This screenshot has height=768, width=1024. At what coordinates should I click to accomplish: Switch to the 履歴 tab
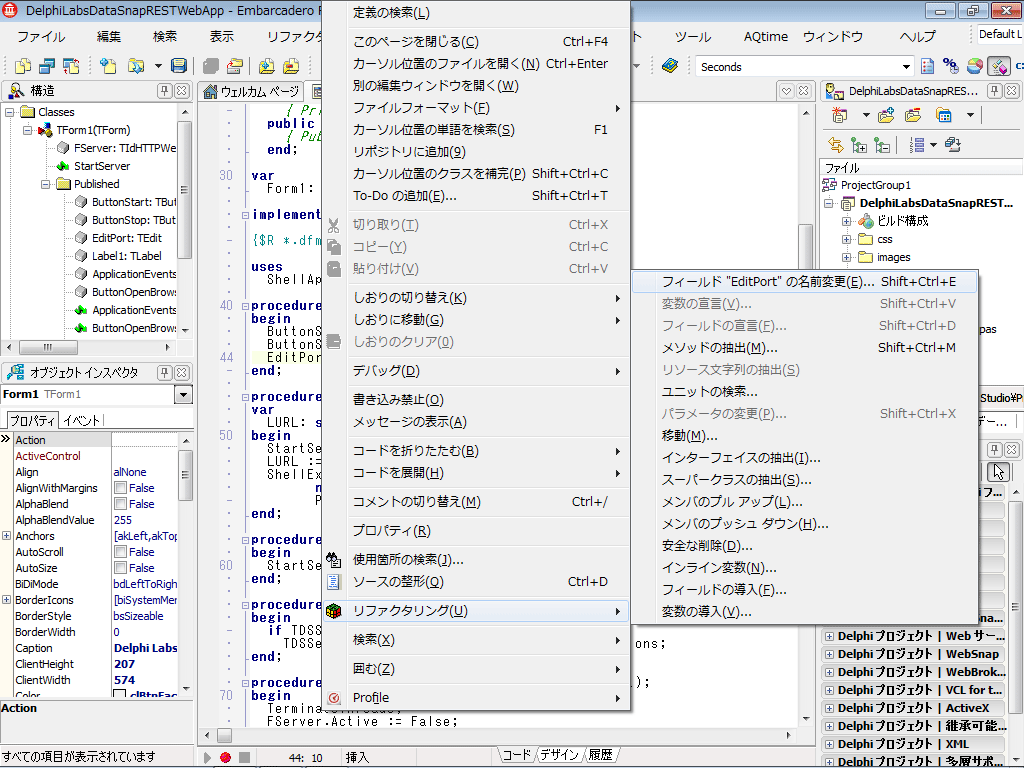coord(601,755)
